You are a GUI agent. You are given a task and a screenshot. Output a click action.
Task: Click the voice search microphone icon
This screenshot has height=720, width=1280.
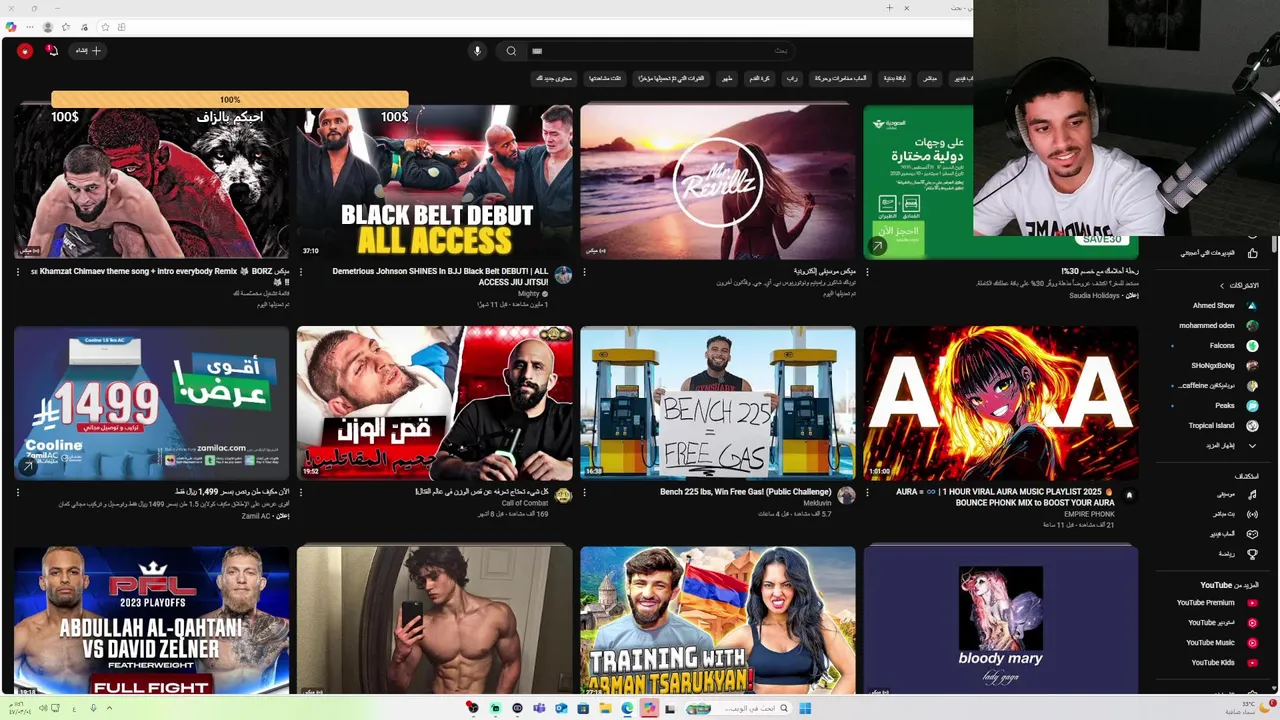(477, 51)
